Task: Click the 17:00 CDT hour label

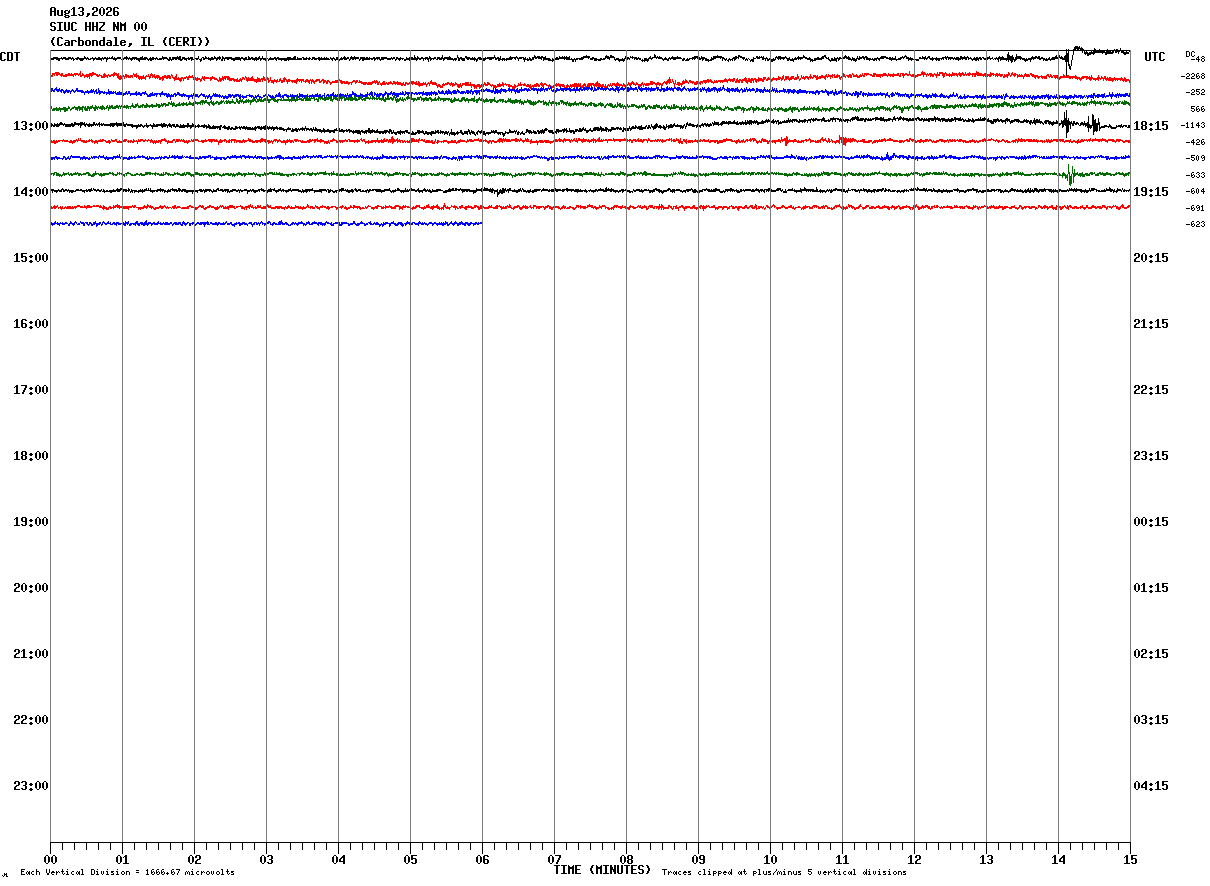Action: [30, 390]
